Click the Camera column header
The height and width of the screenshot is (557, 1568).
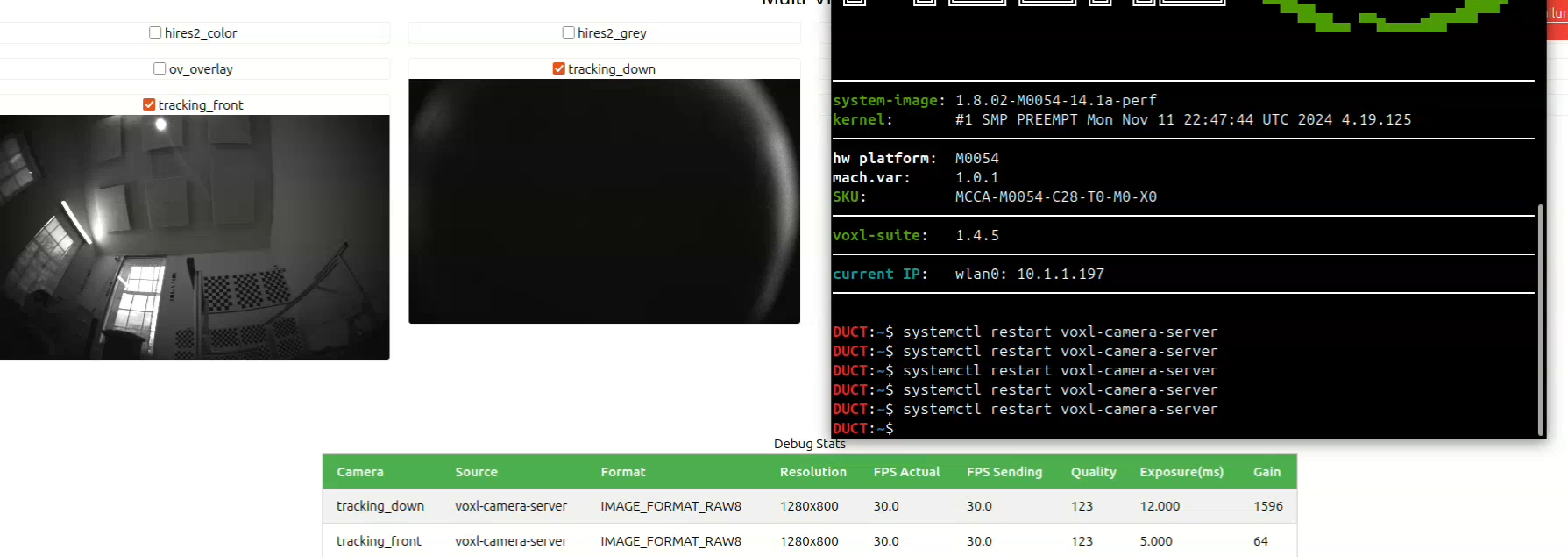[x=360, y=472]
